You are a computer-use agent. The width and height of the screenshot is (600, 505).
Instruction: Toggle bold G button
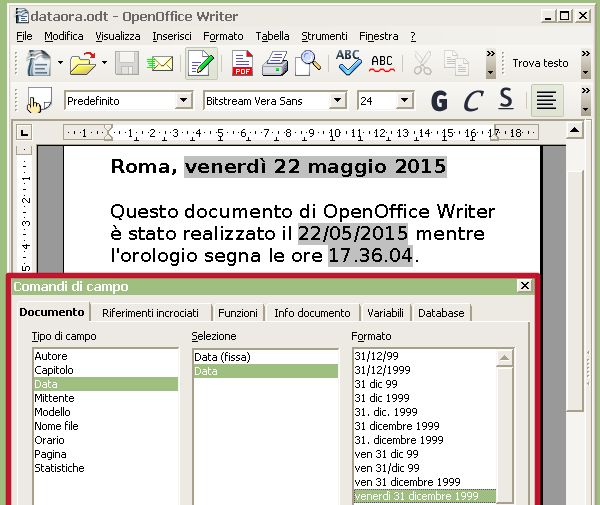439,101
